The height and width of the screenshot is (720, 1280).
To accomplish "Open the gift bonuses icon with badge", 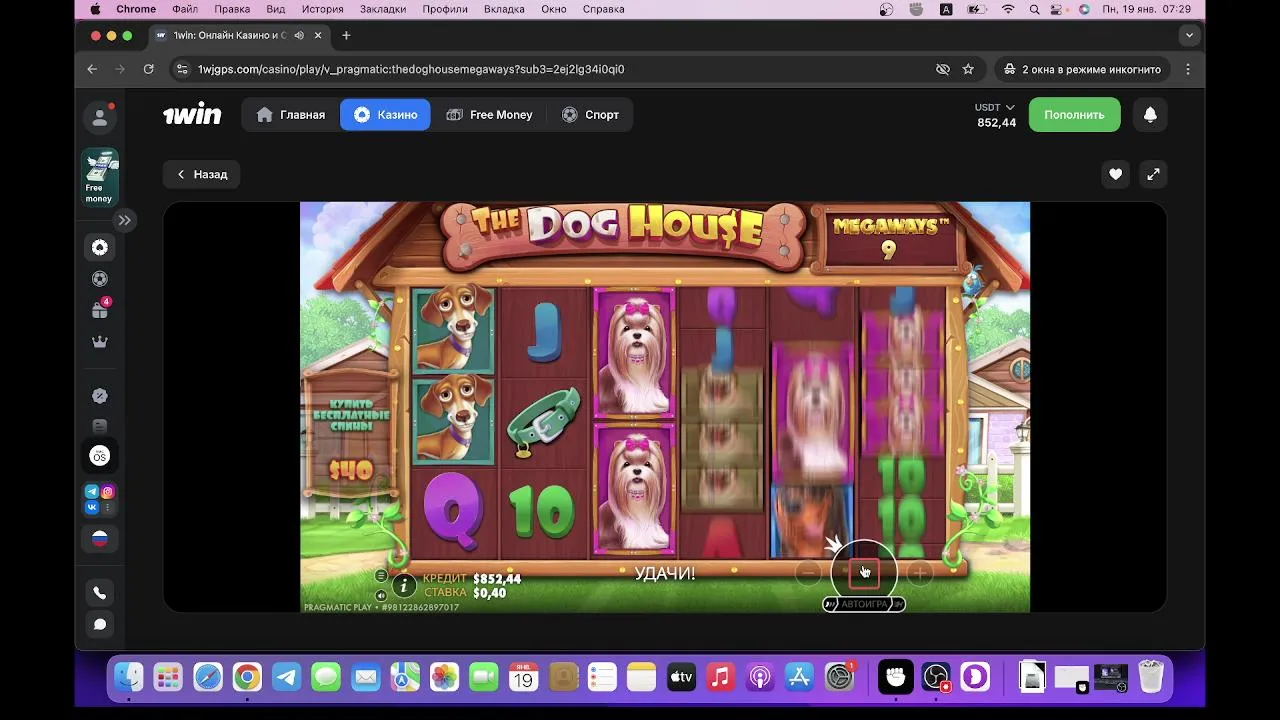I will coord(100,310).
